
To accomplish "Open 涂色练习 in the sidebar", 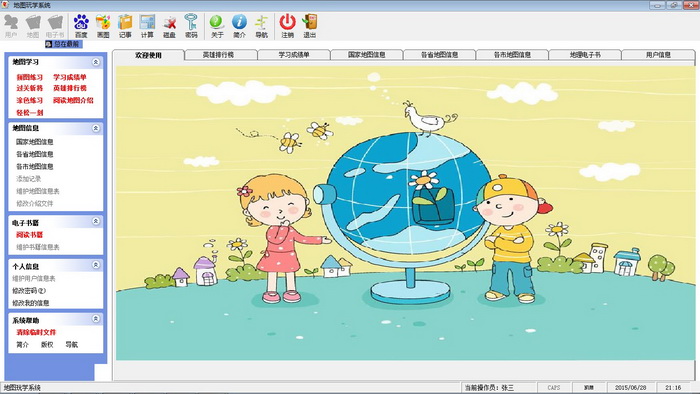I will (29, 100).
